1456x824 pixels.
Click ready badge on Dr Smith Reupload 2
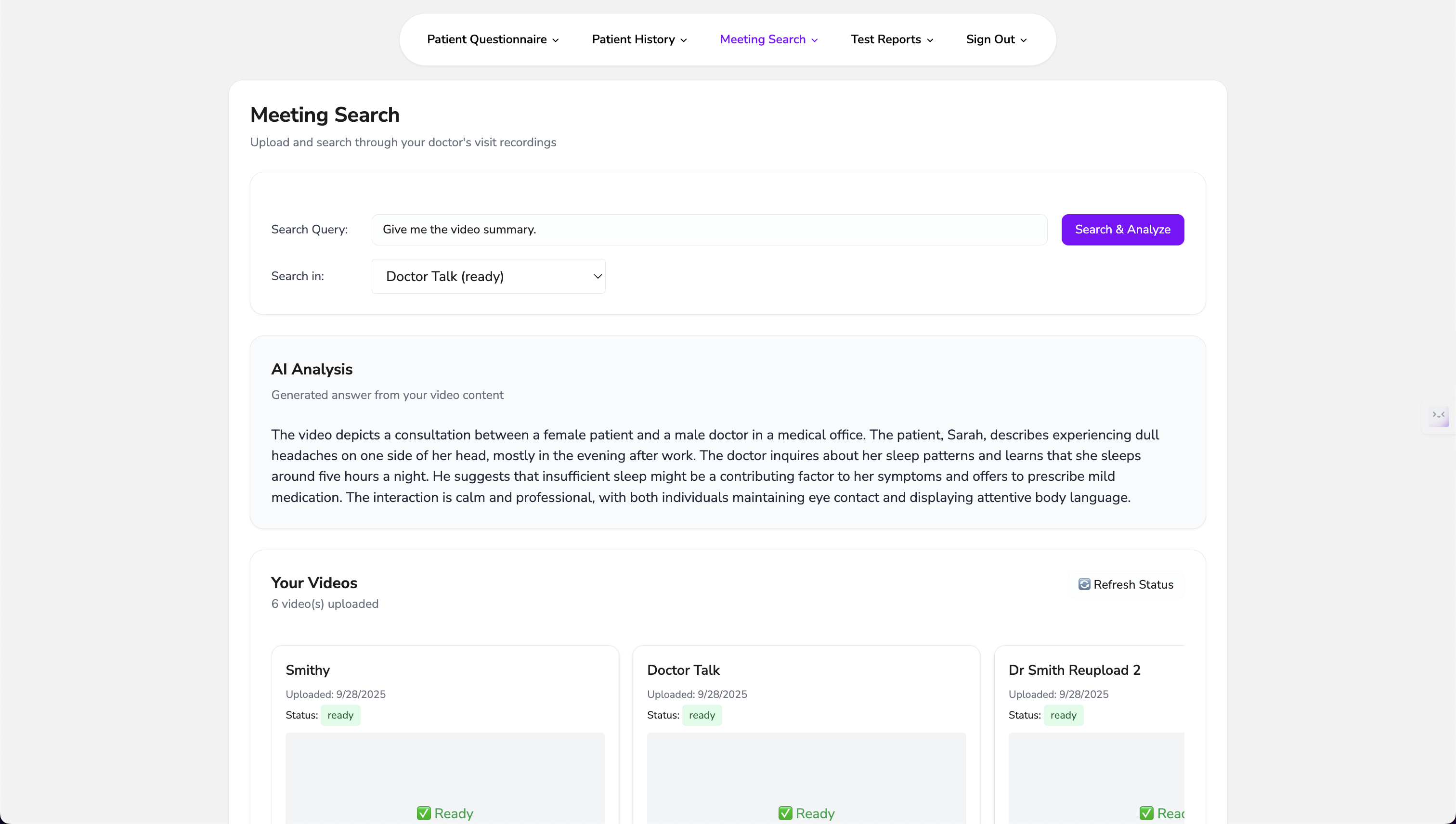click(x=1063, y=715)
